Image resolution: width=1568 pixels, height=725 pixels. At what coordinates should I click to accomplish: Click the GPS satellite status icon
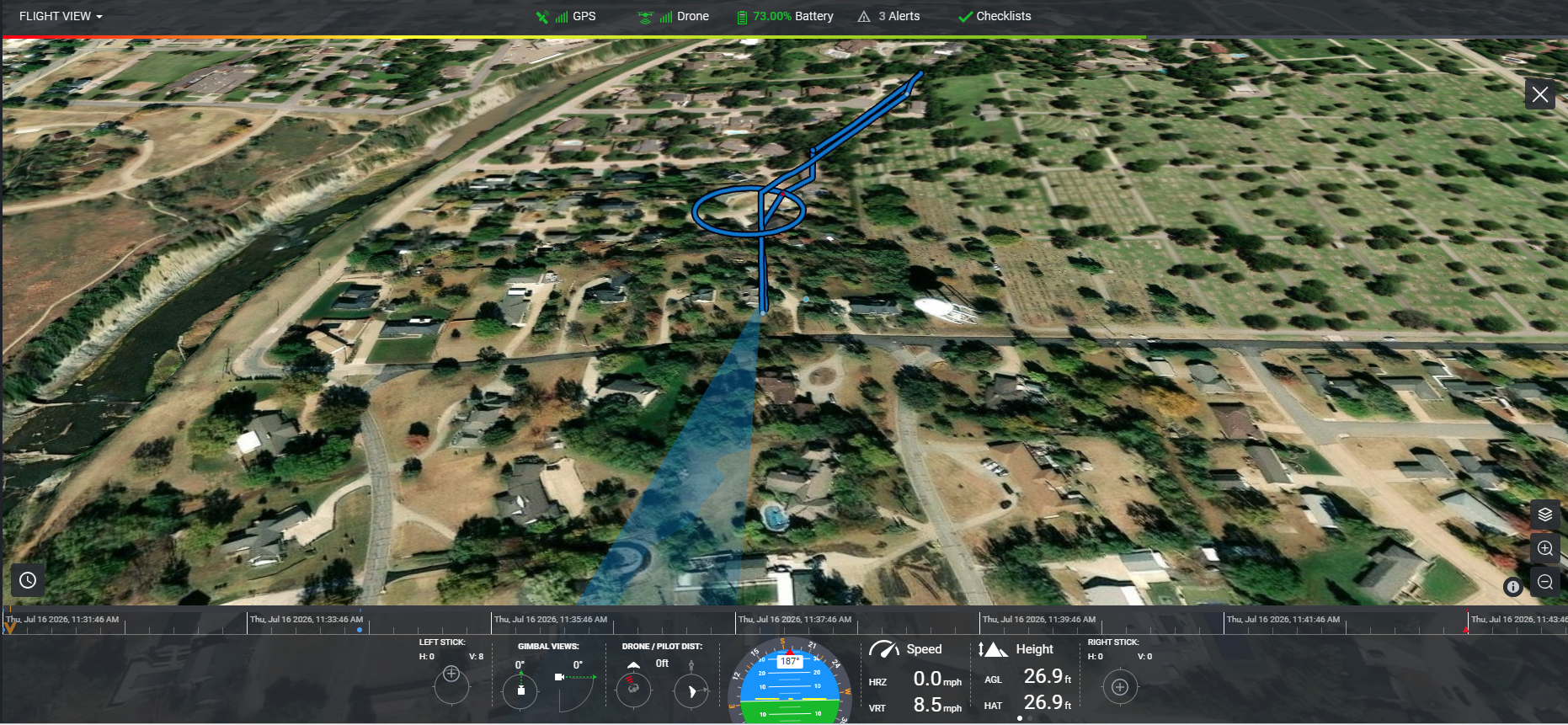pos(542,16)
